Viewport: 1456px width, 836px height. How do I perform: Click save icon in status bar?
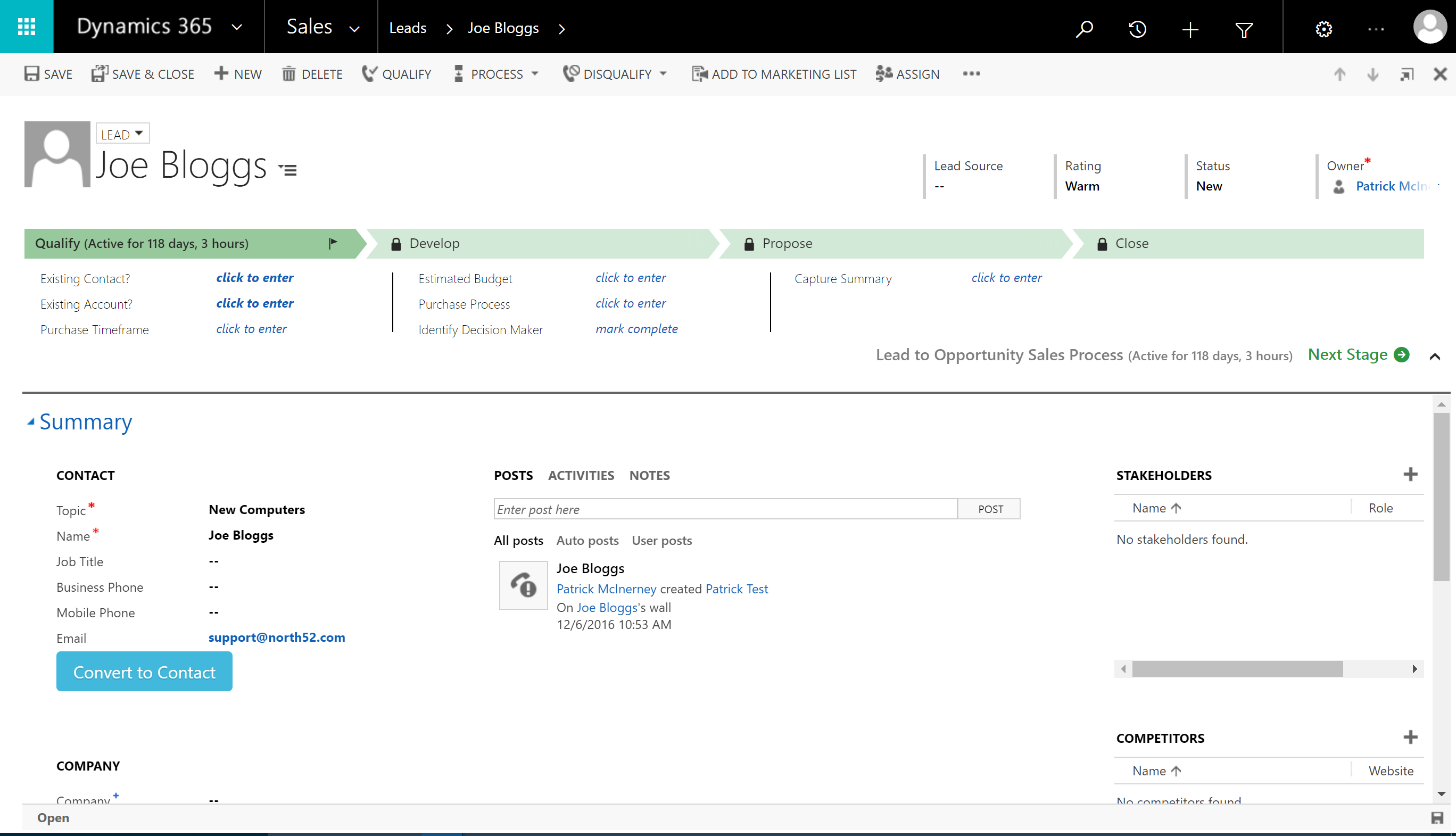[1437, 818]
